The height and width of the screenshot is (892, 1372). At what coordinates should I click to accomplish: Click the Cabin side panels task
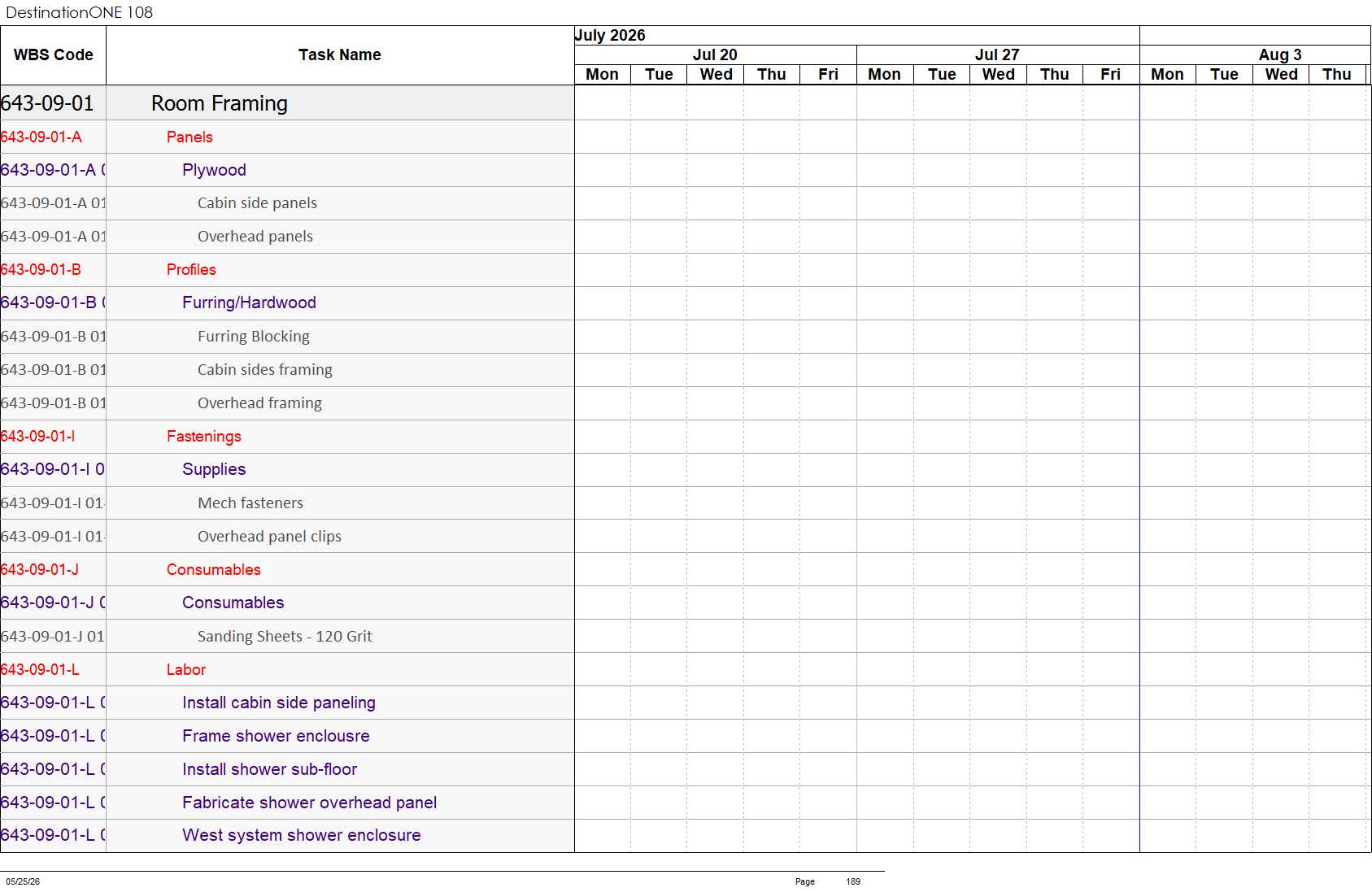pyautogui.click(x=257, y=203)
